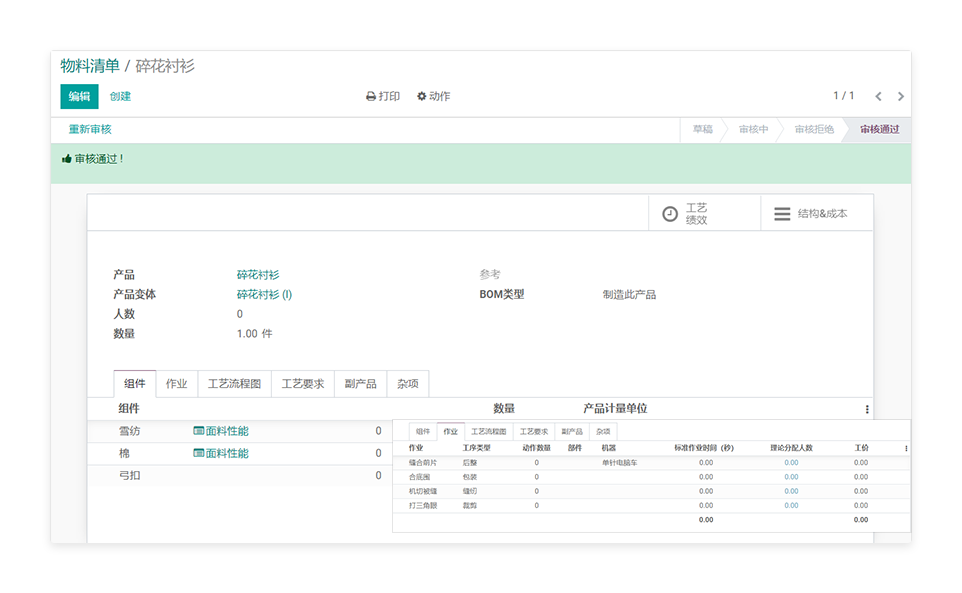Viewport: 962px width, 593px height.
Task: Open 结构&成本 list icon button
Action: pyautogui.click(x=782, y=214)
